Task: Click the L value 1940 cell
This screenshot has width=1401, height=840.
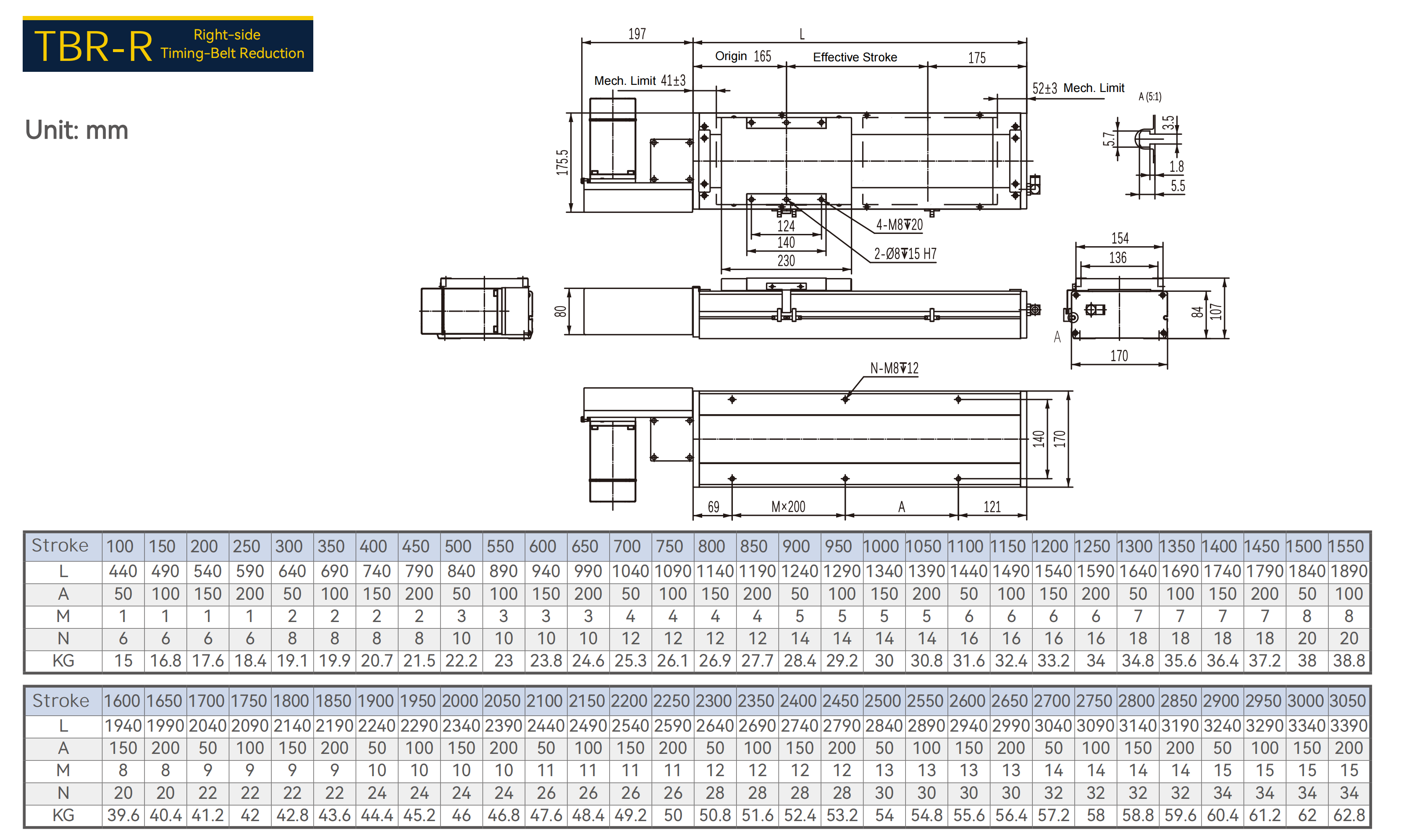Action: pyautogui.click(x=123, y=726)
